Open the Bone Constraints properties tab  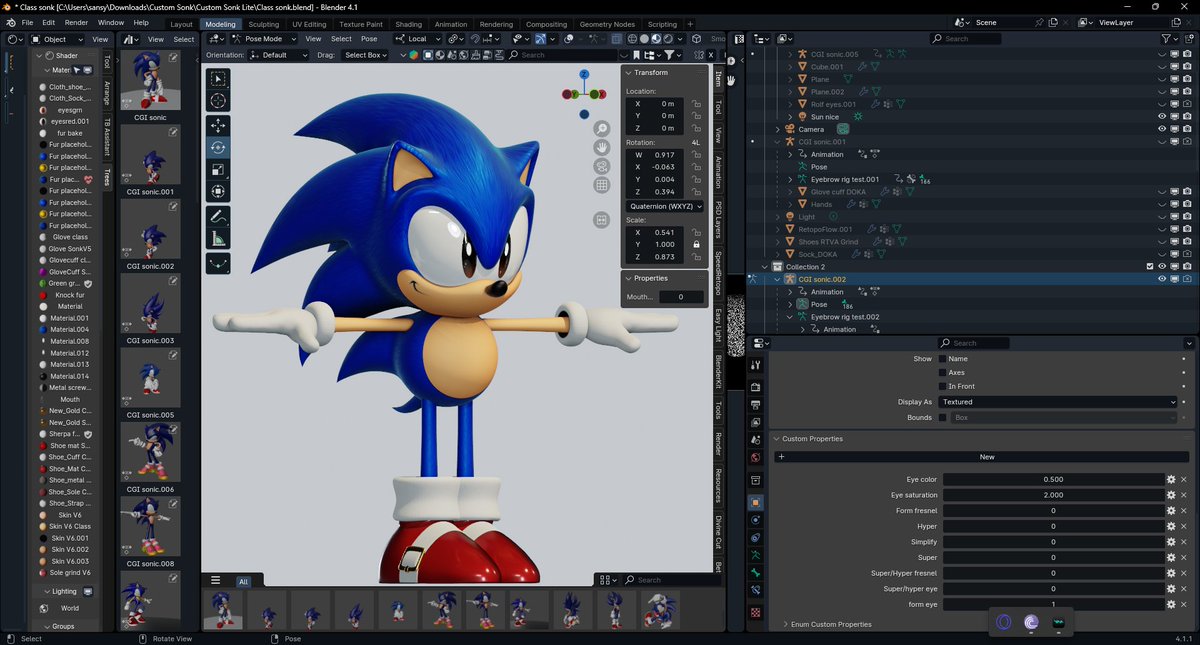756,591
